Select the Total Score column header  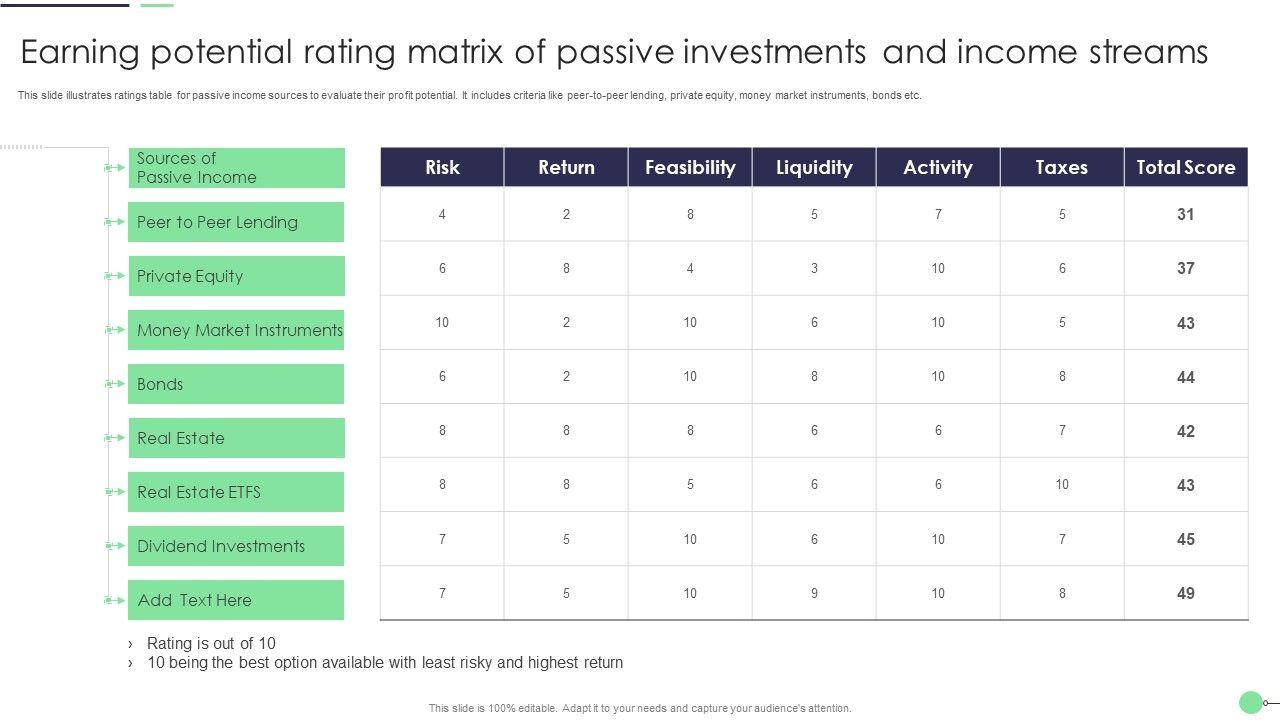(x=1186, y=167)
